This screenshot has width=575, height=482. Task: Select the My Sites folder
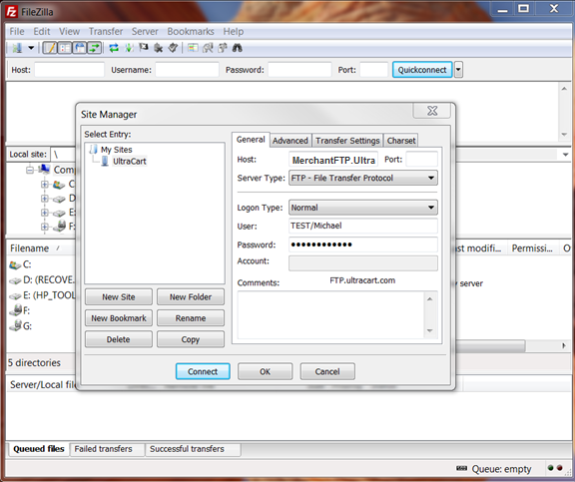116,150
